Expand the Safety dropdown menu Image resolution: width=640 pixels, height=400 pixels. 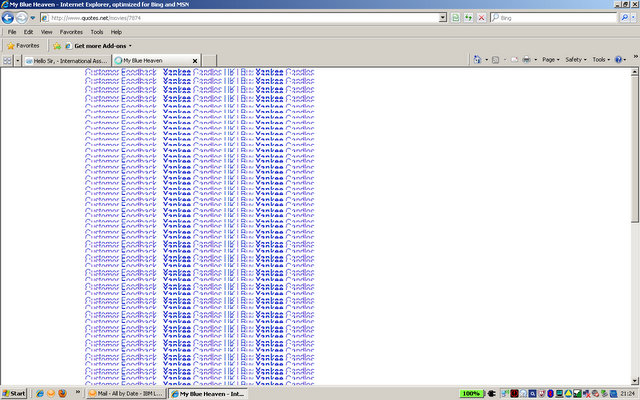[576, 60]
